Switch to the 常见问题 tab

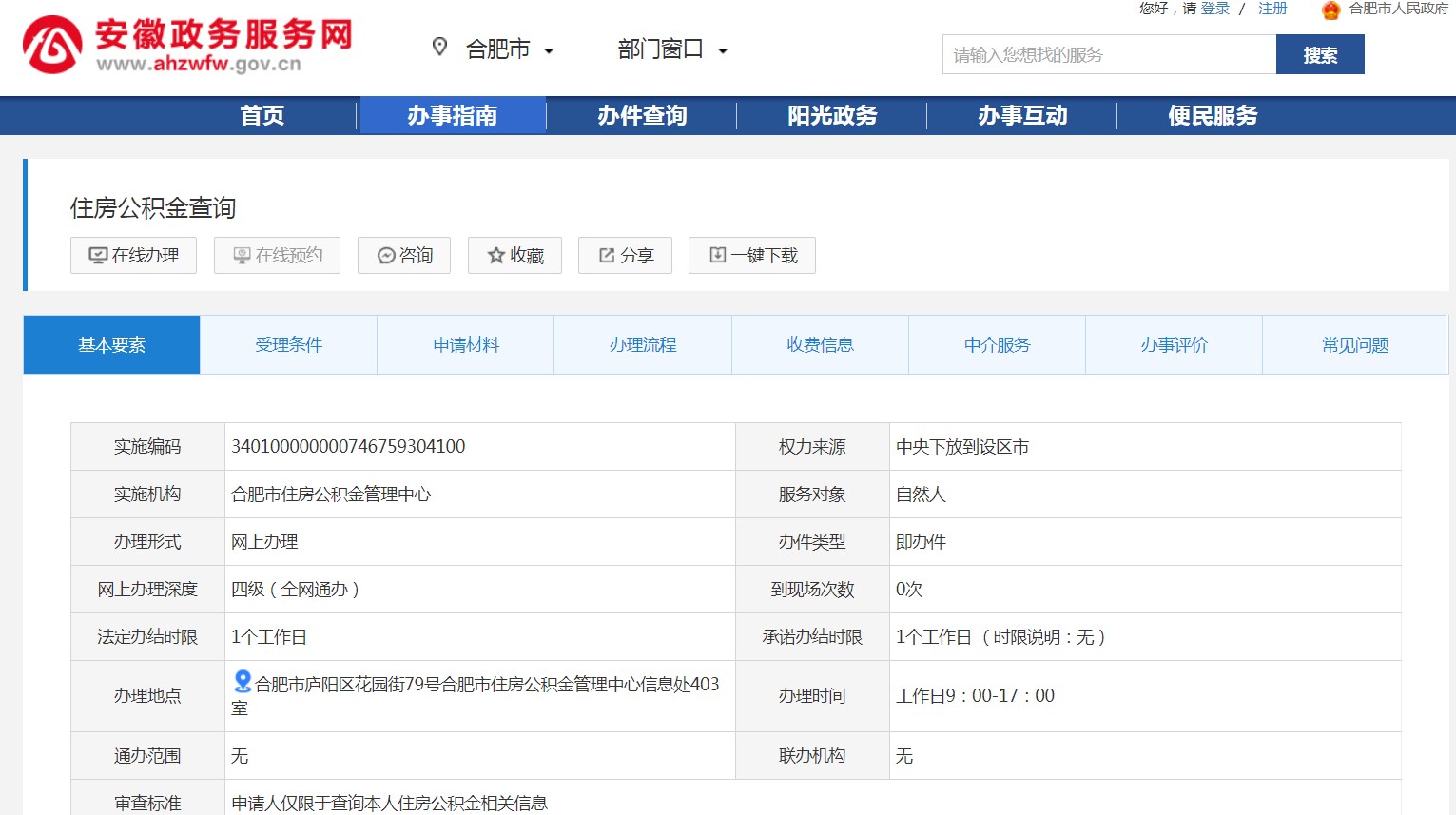pos(1355,344)
